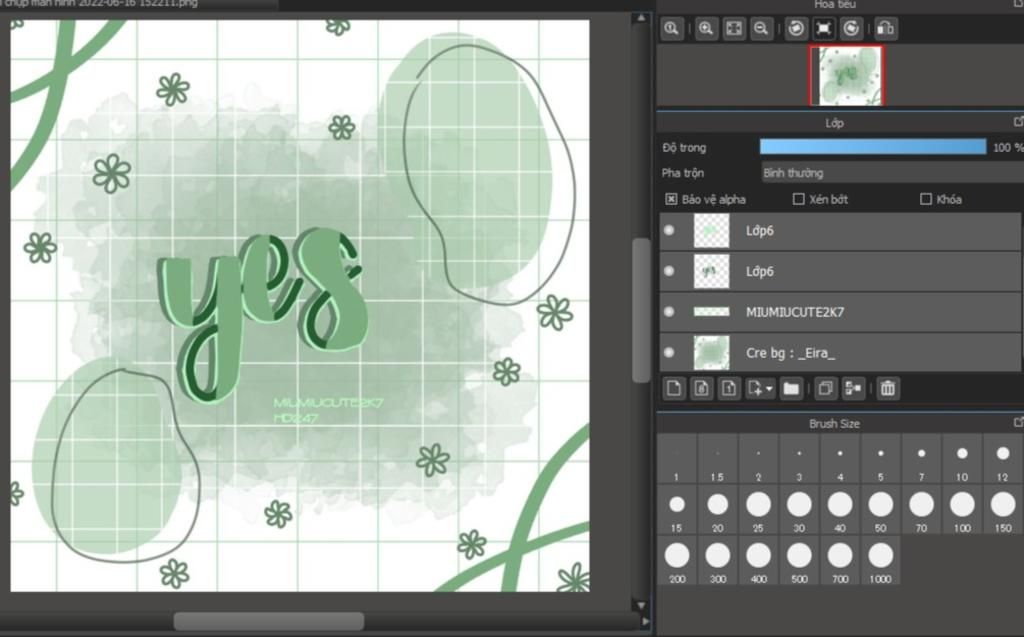Click the zoom in magnifier icon
1024x637 pixels.
pos(706,29)
